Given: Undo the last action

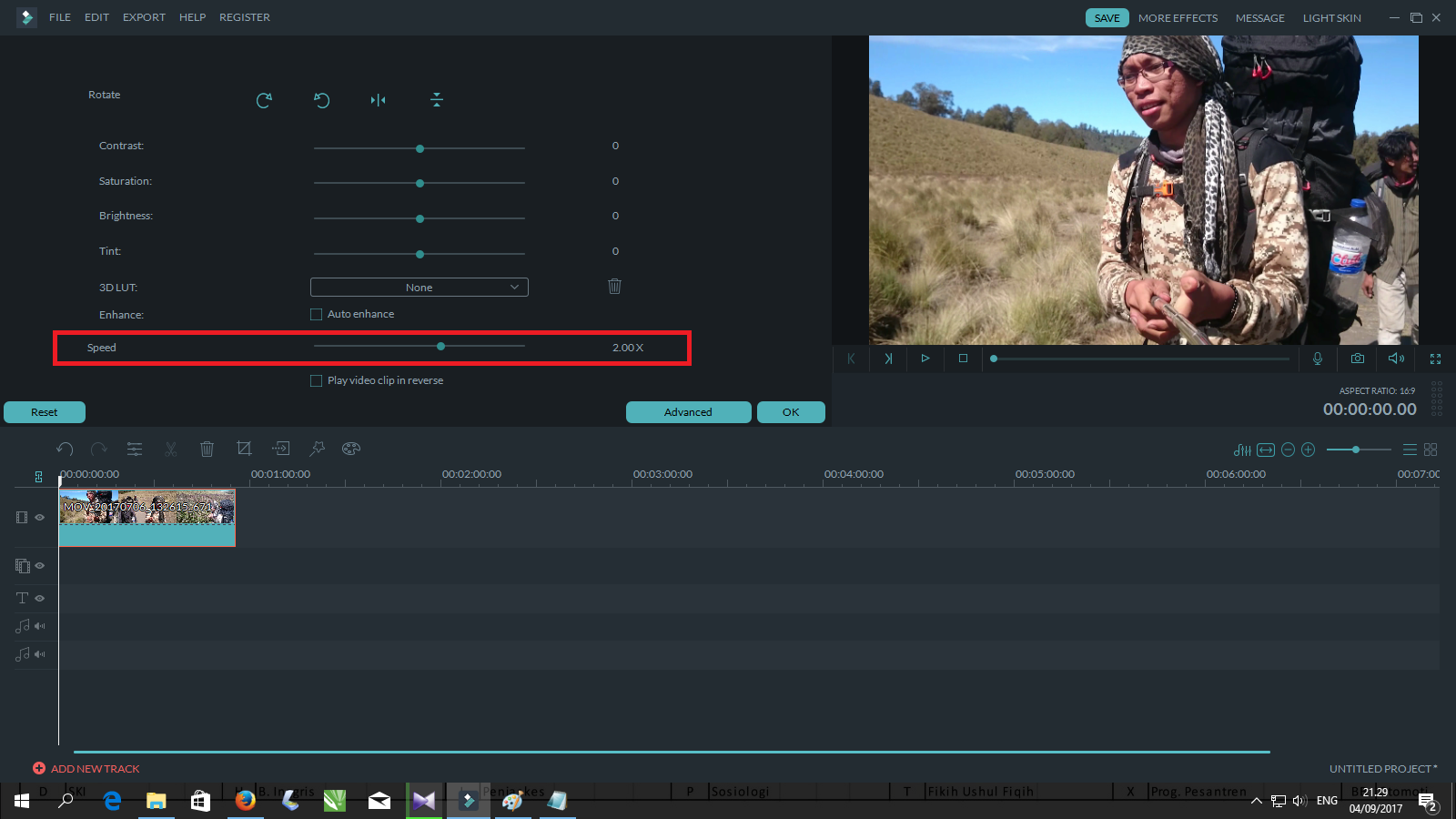Looking at the screenshot, I should [x=65, y=449].
